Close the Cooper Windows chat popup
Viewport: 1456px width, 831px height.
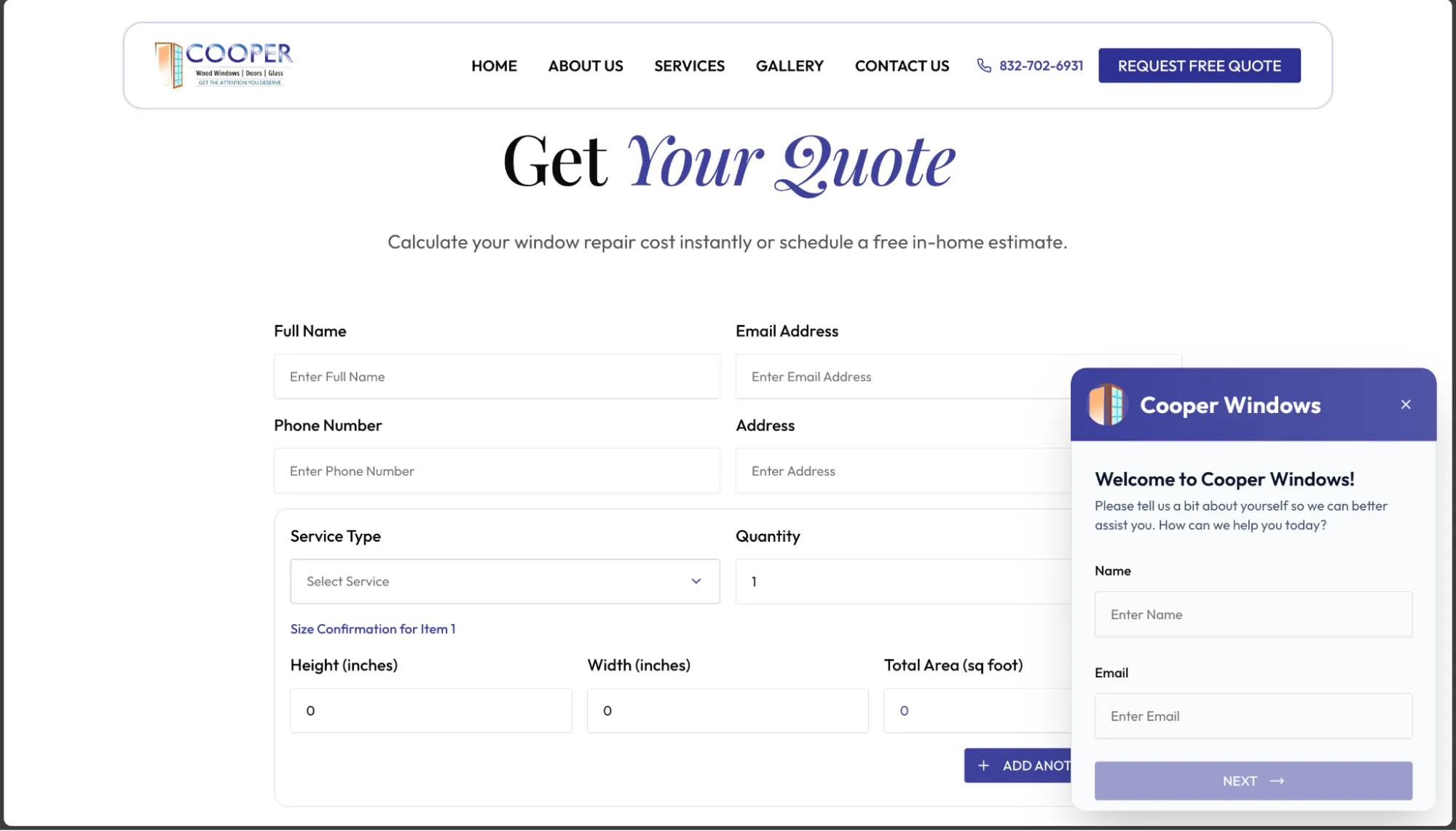[1406, 404]
